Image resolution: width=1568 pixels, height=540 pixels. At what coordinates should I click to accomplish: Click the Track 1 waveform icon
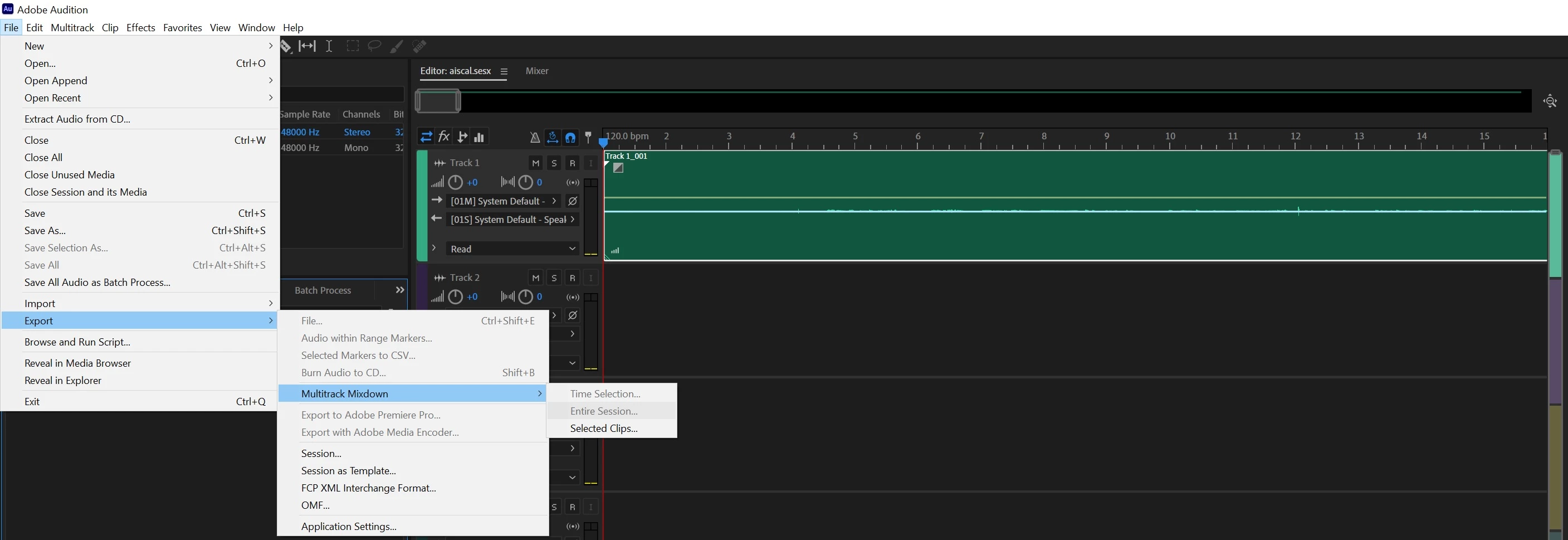(x=439, y=163)
